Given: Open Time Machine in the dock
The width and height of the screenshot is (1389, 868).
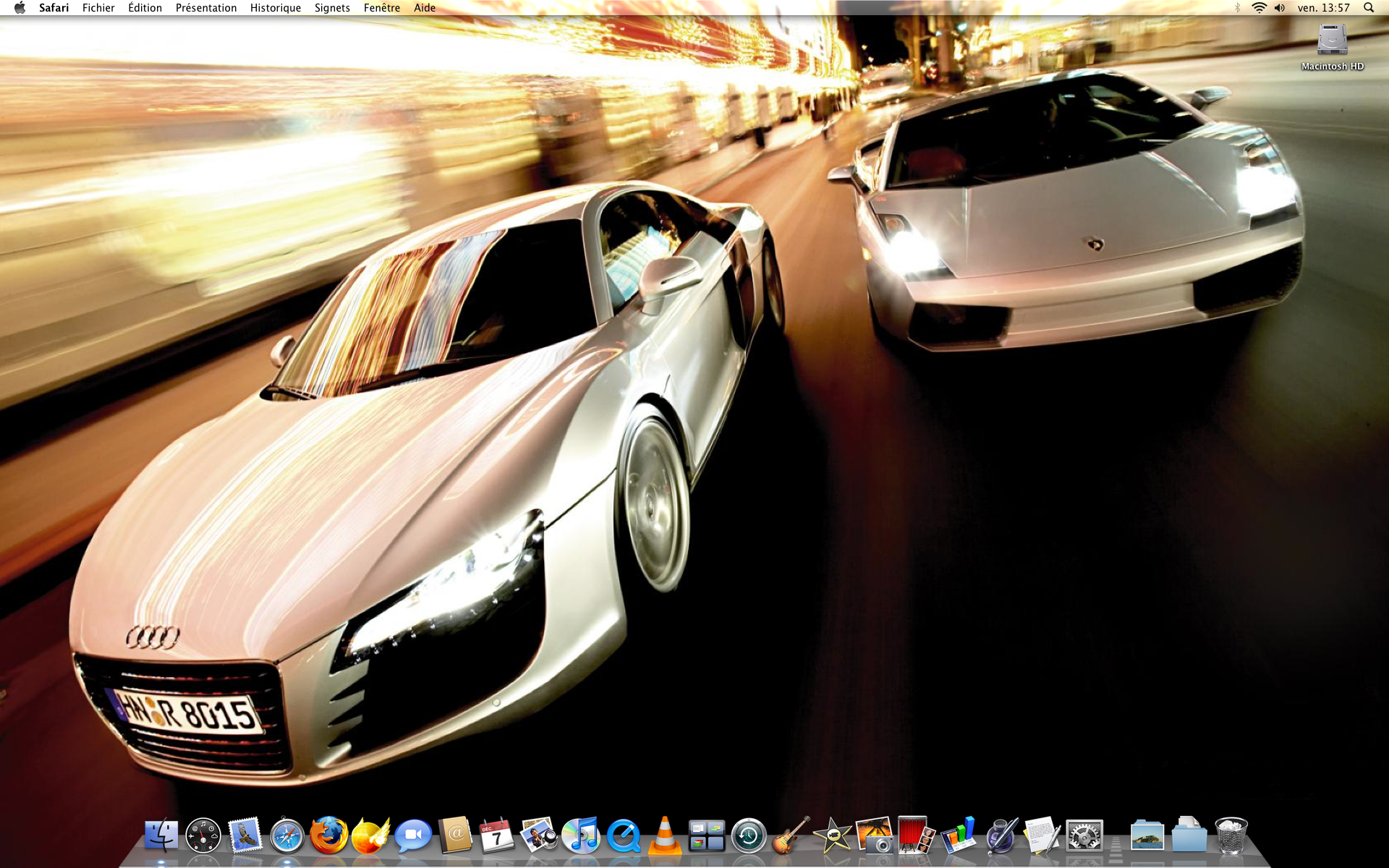Looking at the screenshot, I should (x=749, y=836).
